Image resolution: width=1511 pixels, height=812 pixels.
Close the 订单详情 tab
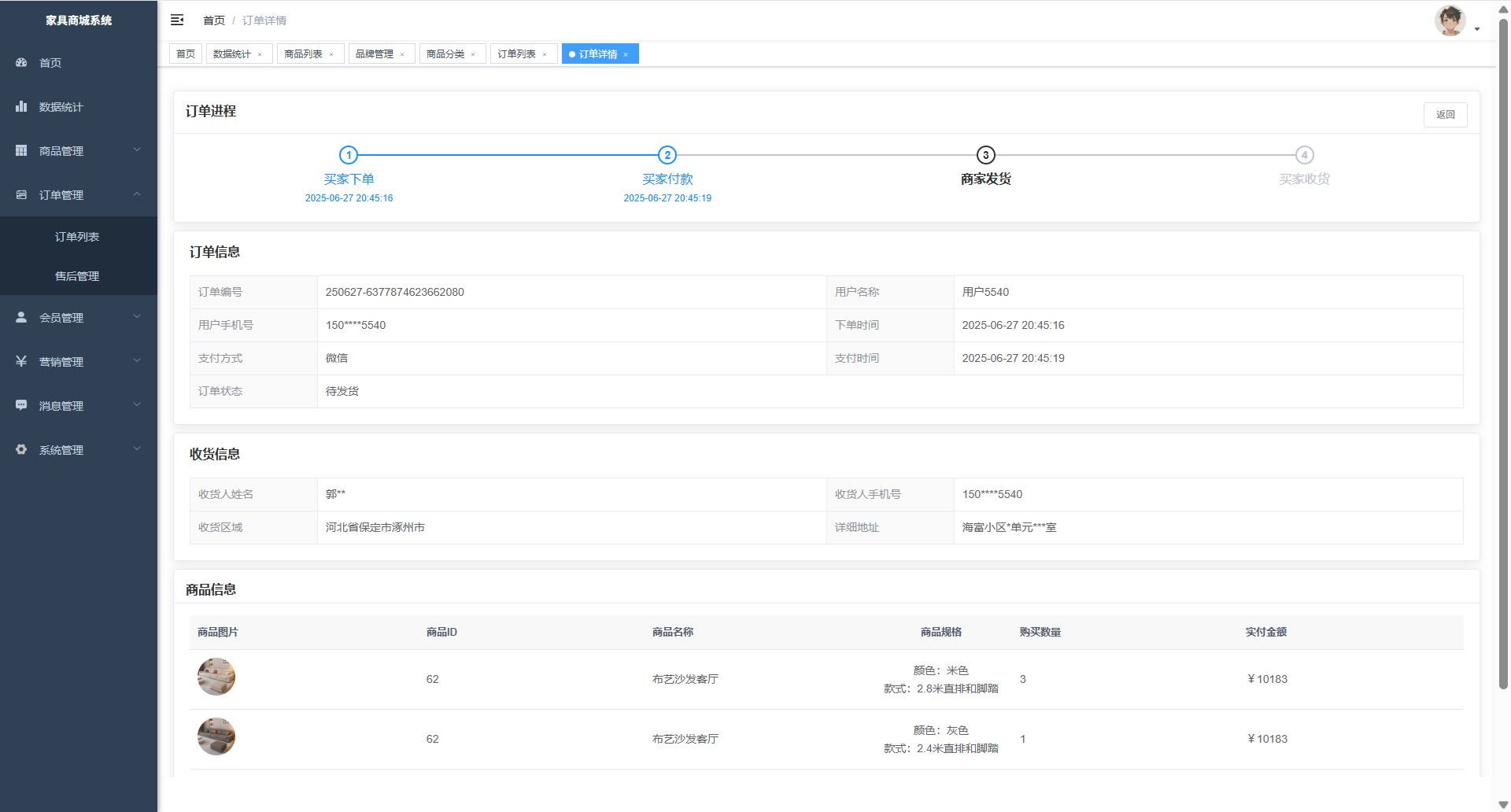[626, 55]
